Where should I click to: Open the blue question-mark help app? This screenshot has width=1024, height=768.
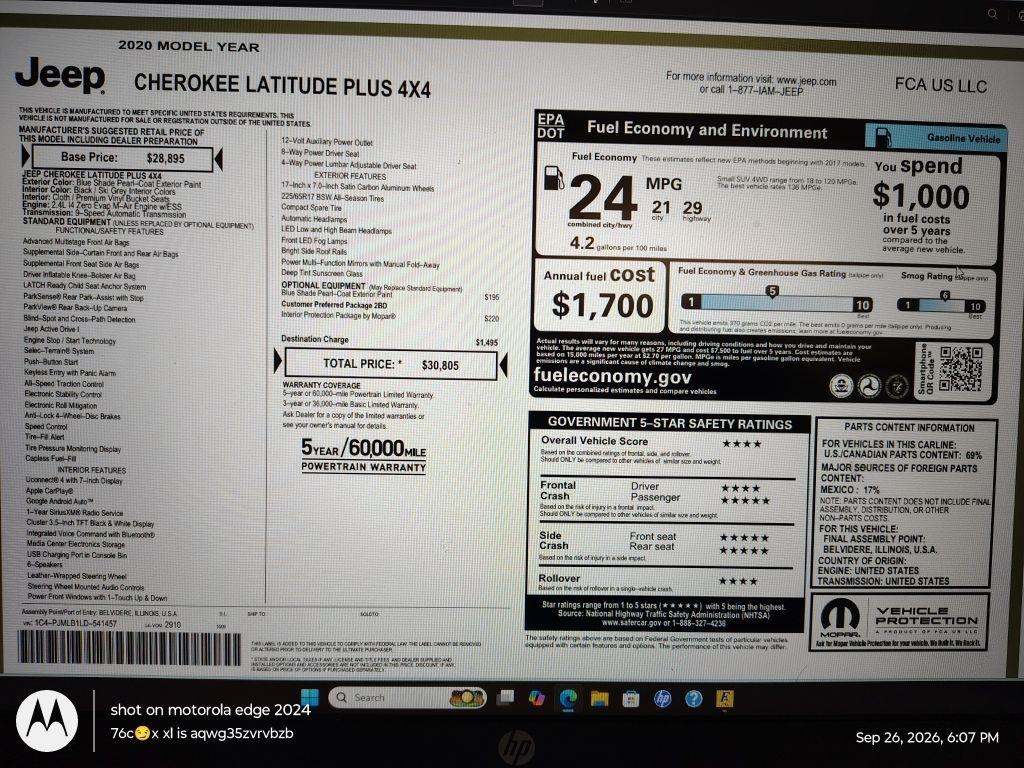[x=694, y=699]
